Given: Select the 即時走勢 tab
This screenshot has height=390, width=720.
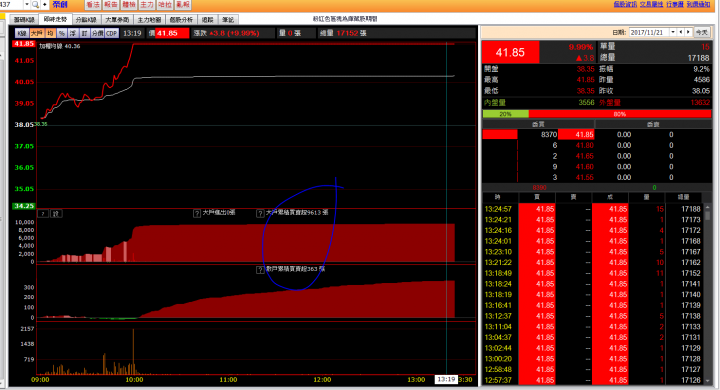Looking at the screenshot, I should (55, 19).
